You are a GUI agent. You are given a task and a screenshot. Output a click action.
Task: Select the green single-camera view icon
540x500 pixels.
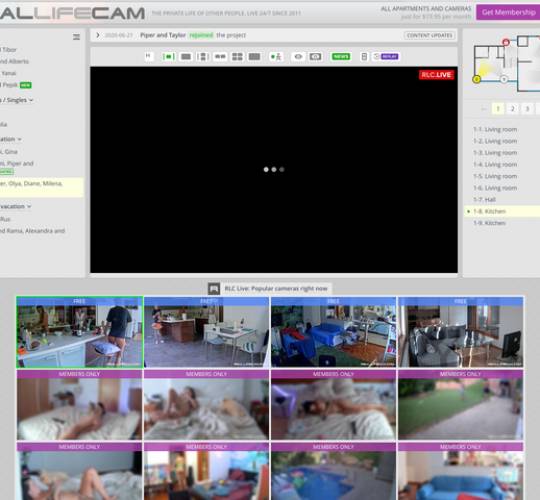pyautogui.click(x=169, y=56)
